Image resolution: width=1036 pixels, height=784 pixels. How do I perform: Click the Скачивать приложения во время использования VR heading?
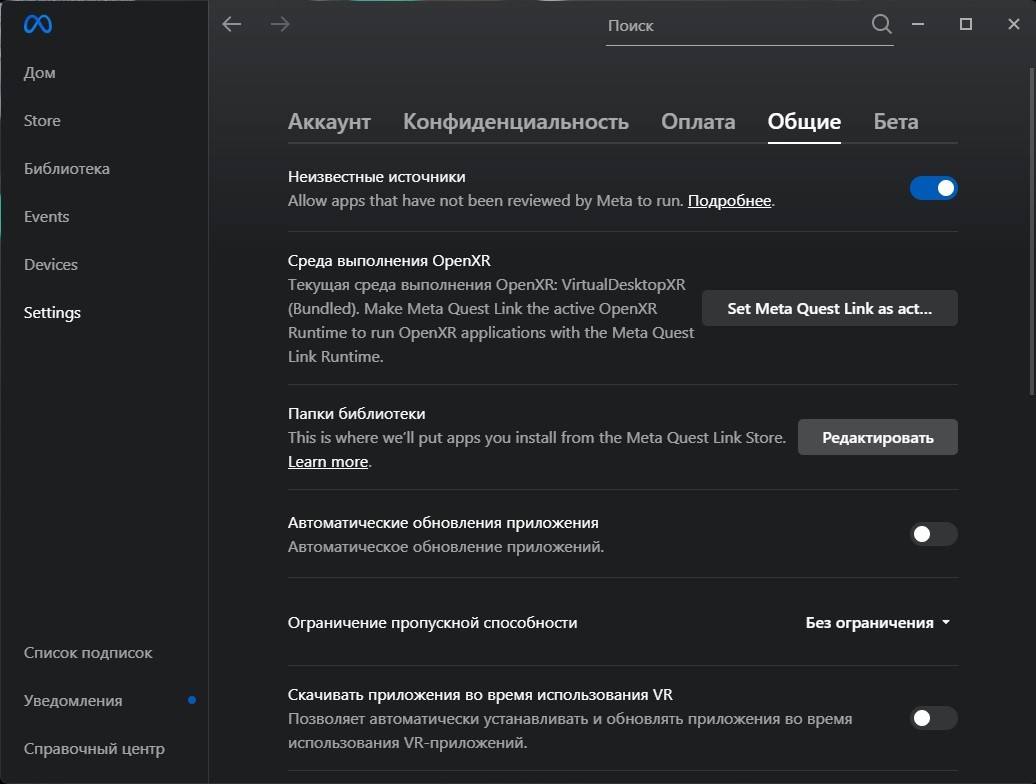480,695
